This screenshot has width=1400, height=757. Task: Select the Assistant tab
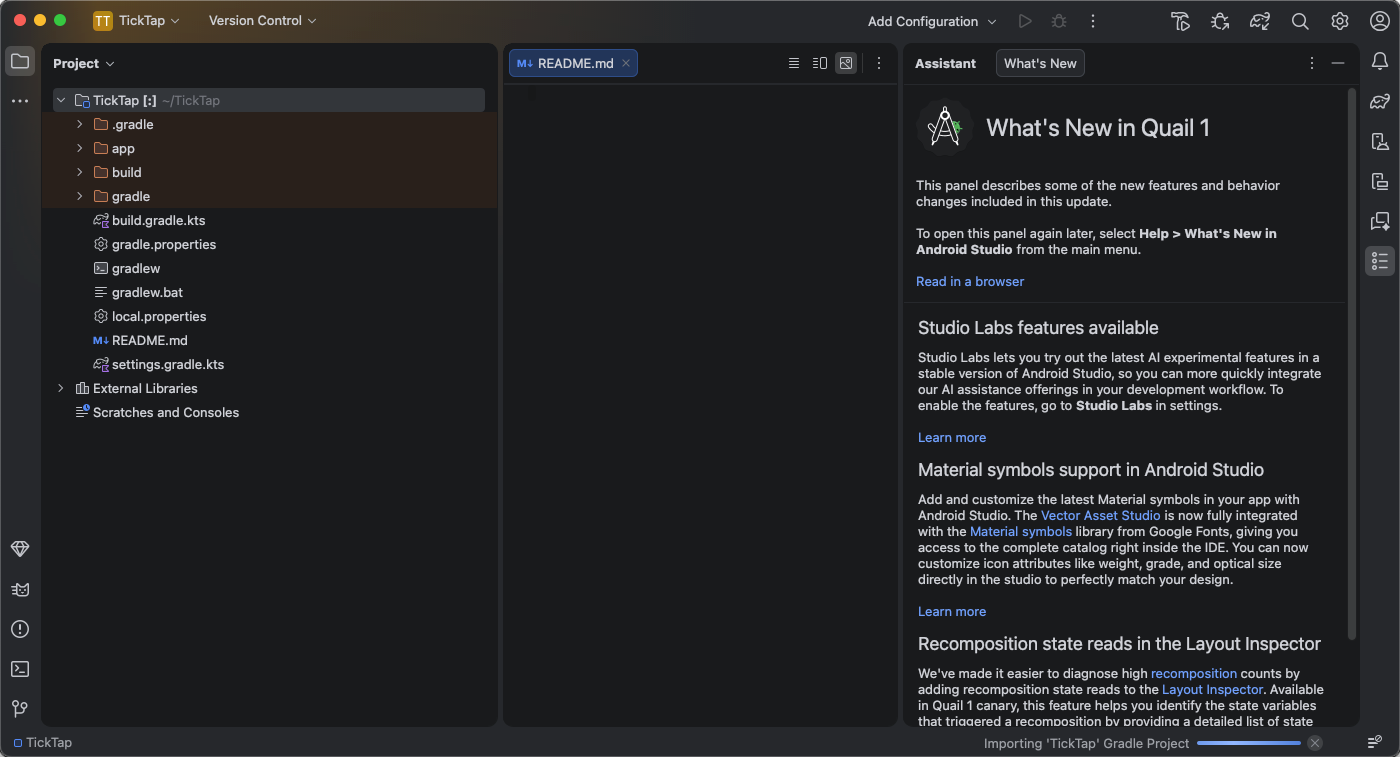pos(945,63)
